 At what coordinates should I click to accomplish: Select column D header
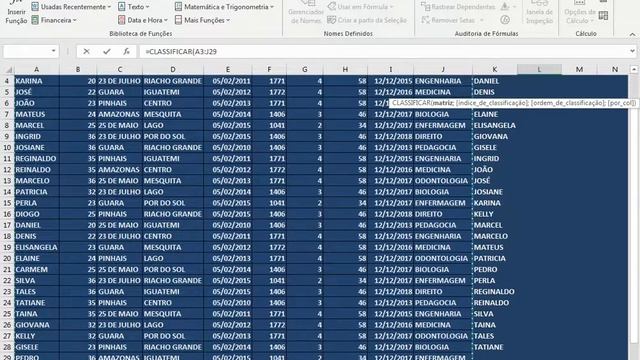tap(173, 69)
